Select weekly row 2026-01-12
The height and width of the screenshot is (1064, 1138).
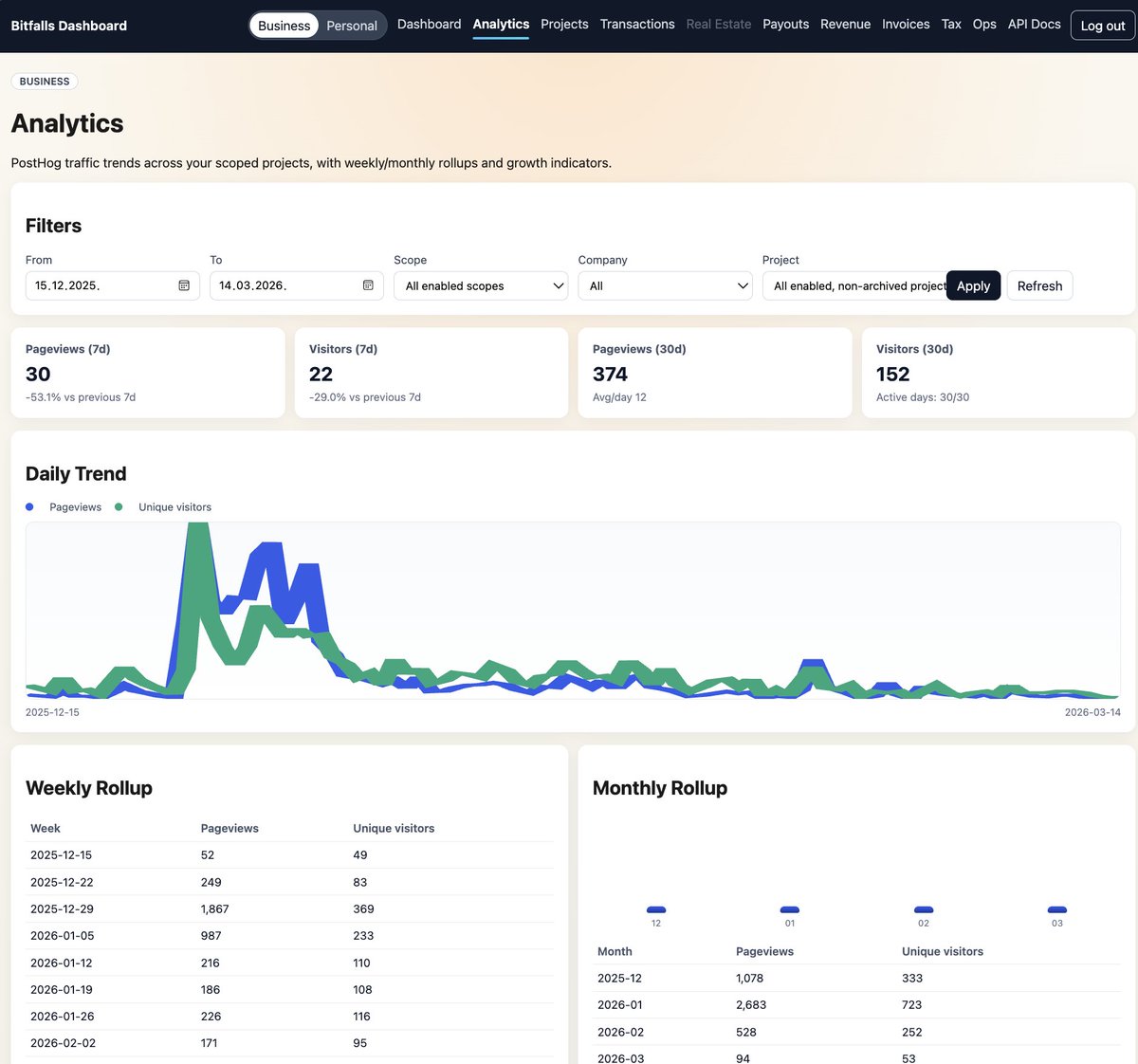point(289,963)
